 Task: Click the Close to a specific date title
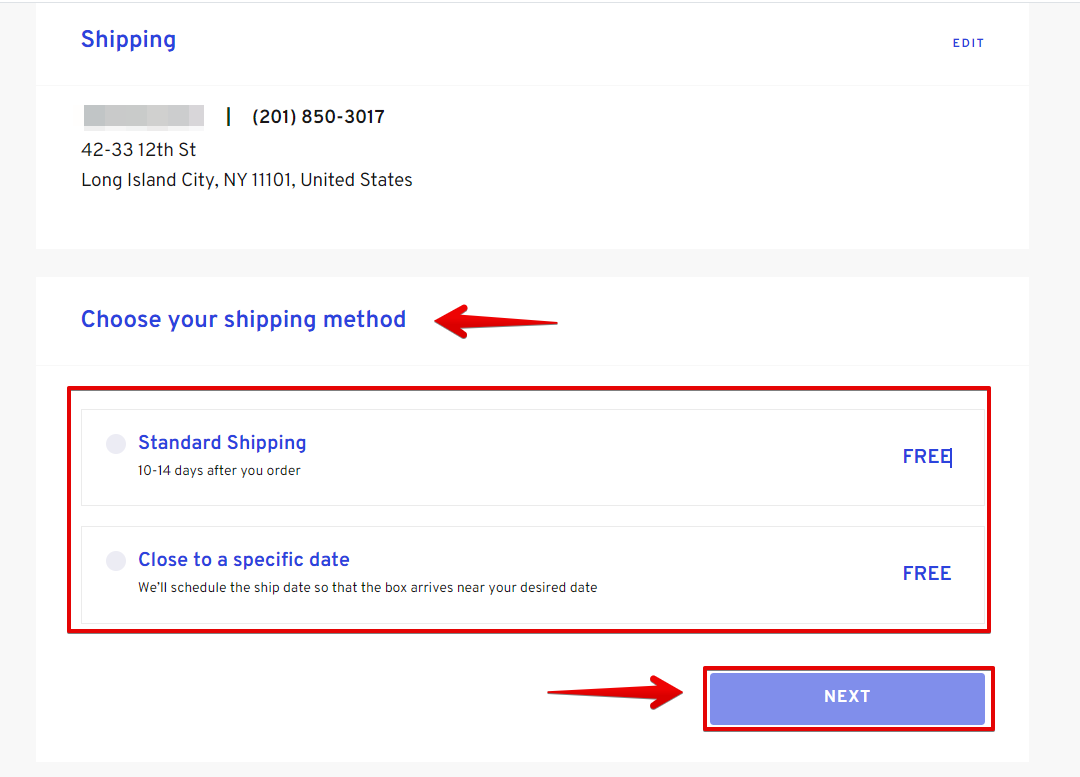(x=243, y=560)
